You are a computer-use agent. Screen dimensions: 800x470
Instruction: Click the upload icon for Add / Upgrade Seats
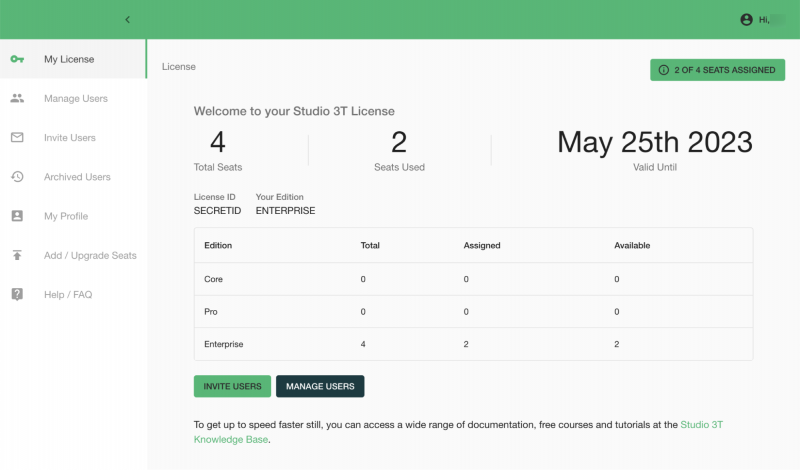pyautogui.click(x=17, y=255)
